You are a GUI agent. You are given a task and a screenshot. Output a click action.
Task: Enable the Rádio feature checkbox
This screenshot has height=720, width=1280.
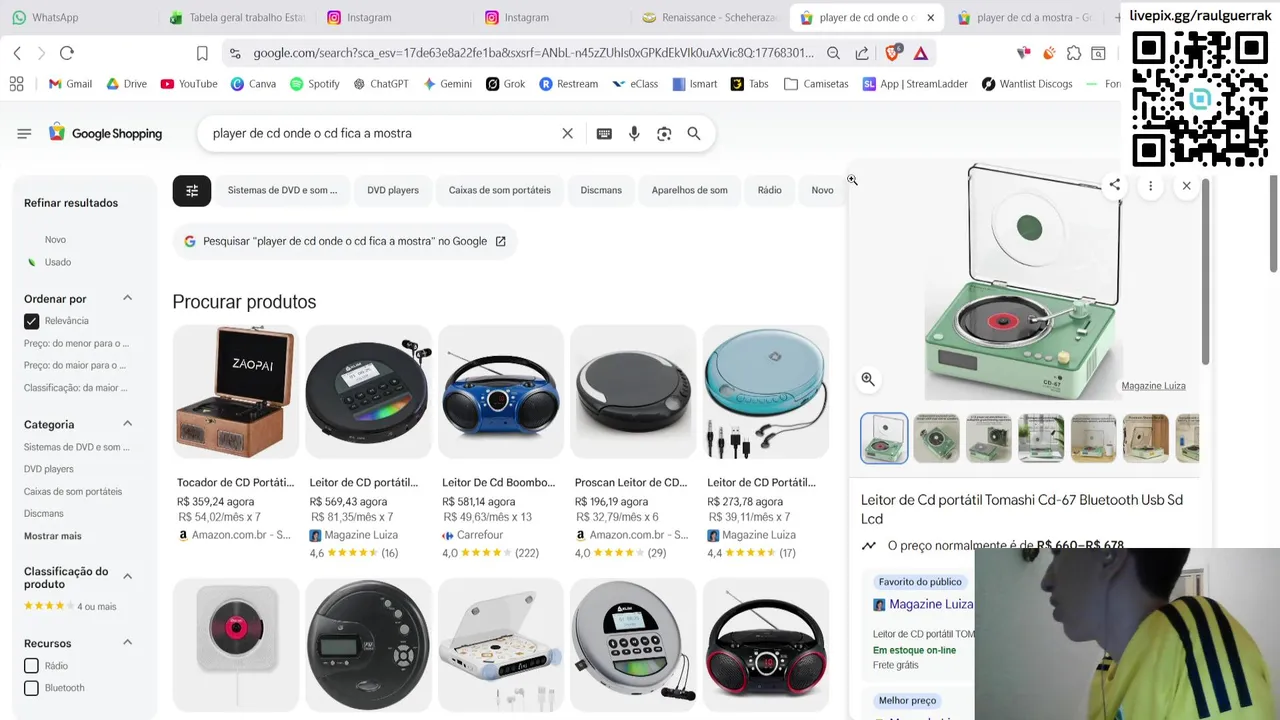click(32, 666)
